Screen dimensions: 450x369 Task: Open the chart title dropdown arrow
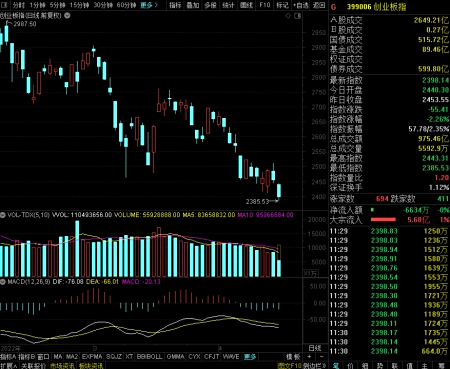pyautogui.click(x=67, y=15)
